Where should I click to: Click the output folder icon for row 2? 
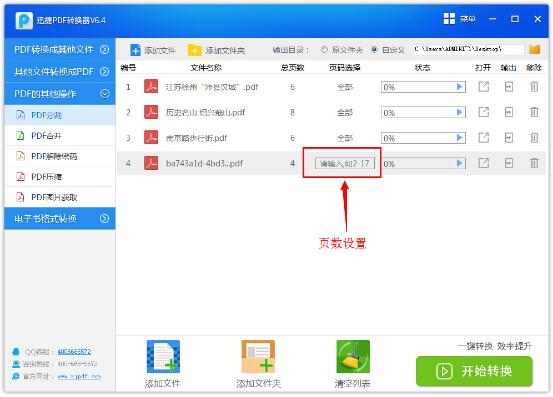click(x=509, y=112)
